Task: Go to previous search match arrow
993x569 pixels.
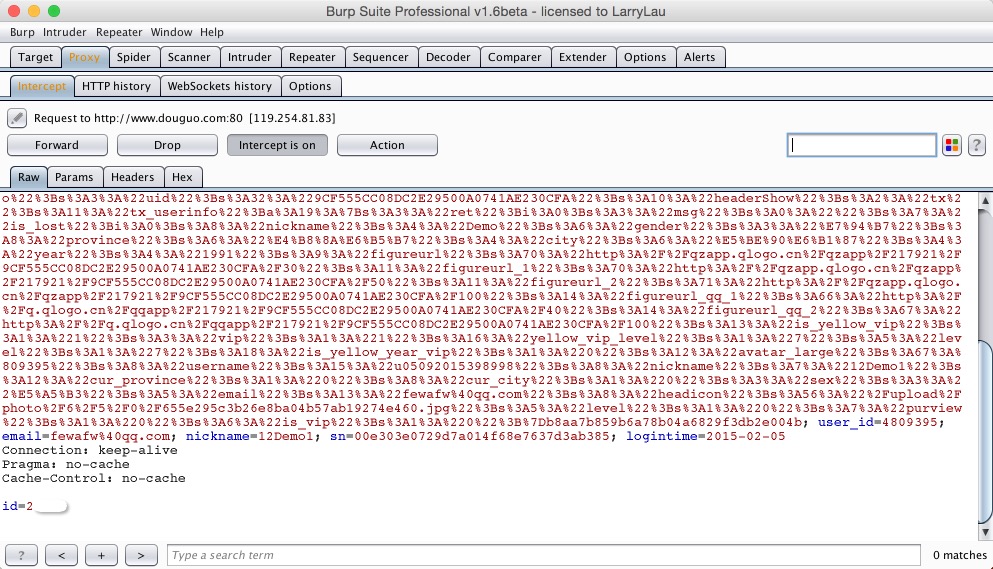Action: (x=61, y=555)
